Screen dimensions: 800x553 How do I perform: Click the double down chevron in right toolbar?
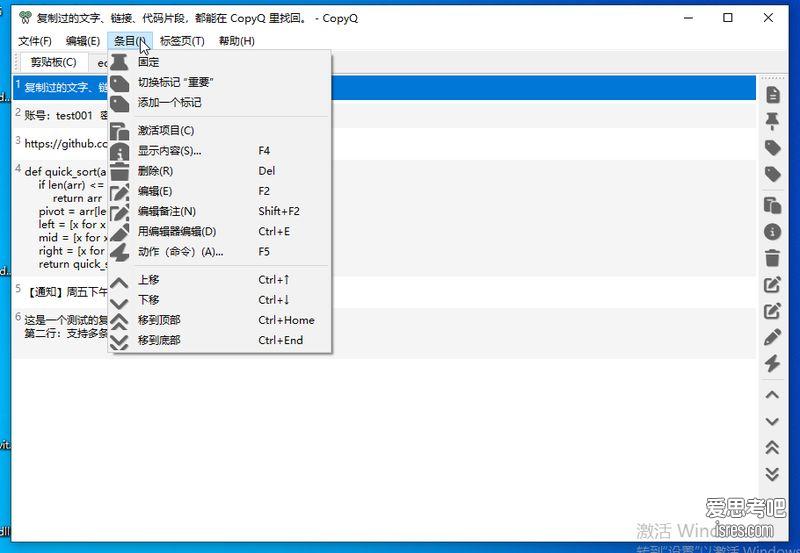coord(772,474)
